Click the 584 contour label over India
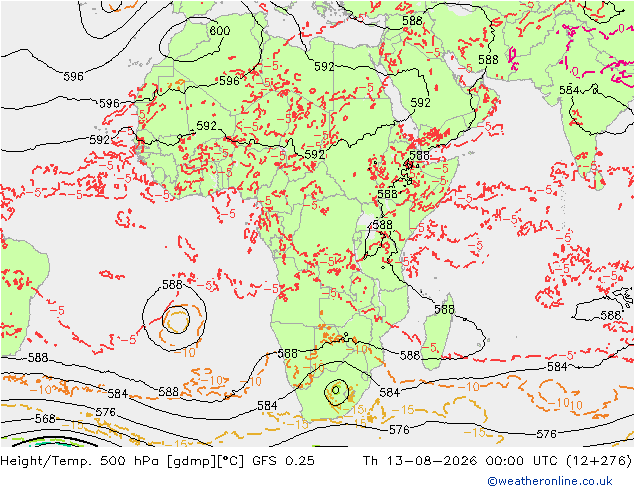This screenshot has width=634, height=490. pyautogui.click(x=569, y=90)
